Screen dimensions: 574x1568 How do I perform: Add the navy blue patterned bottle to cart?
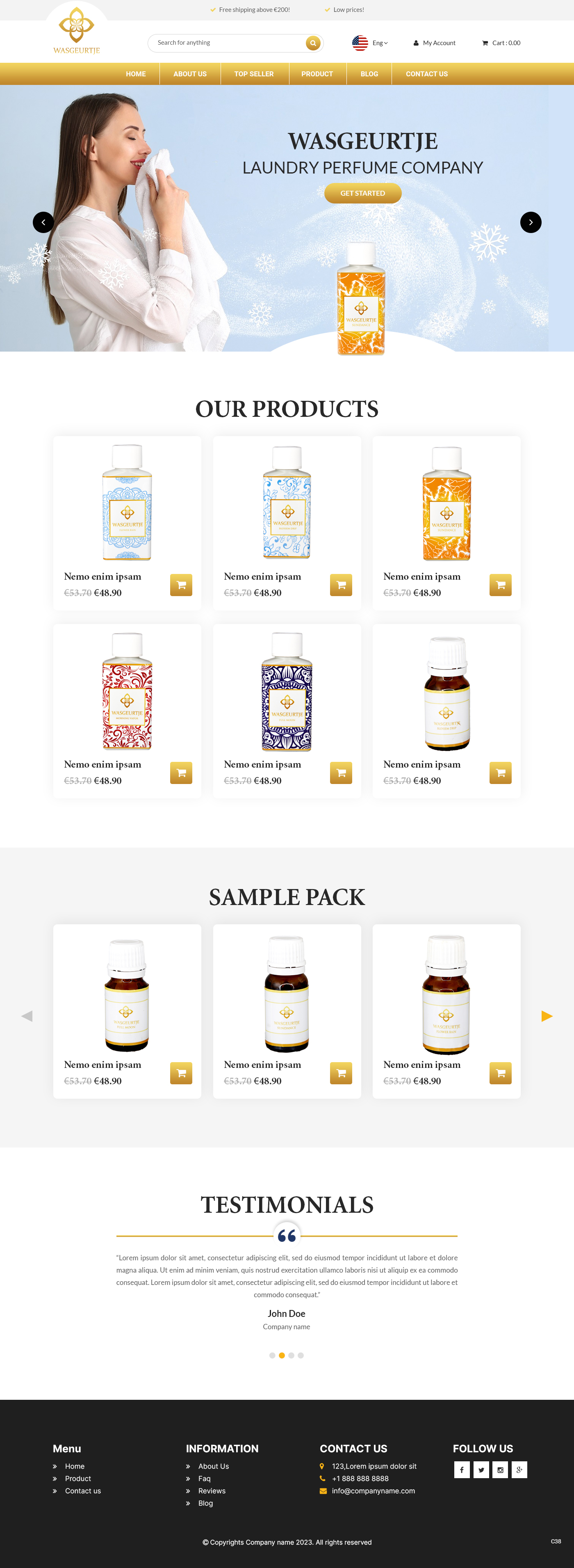(x=341, y=773)
